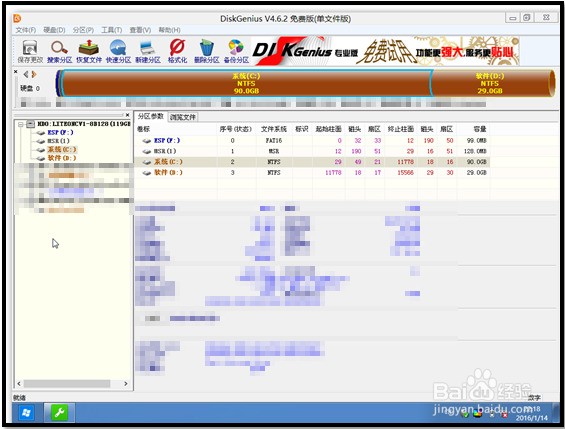Open the 文件(F) menu
The height and width of the screenshot is (429, 565).
26,30
